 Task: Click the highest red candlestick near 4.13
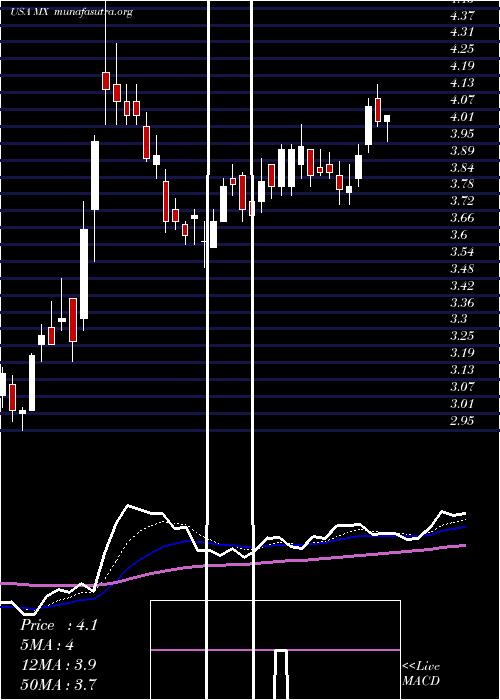pyautogui.click(x=106, y=81)
